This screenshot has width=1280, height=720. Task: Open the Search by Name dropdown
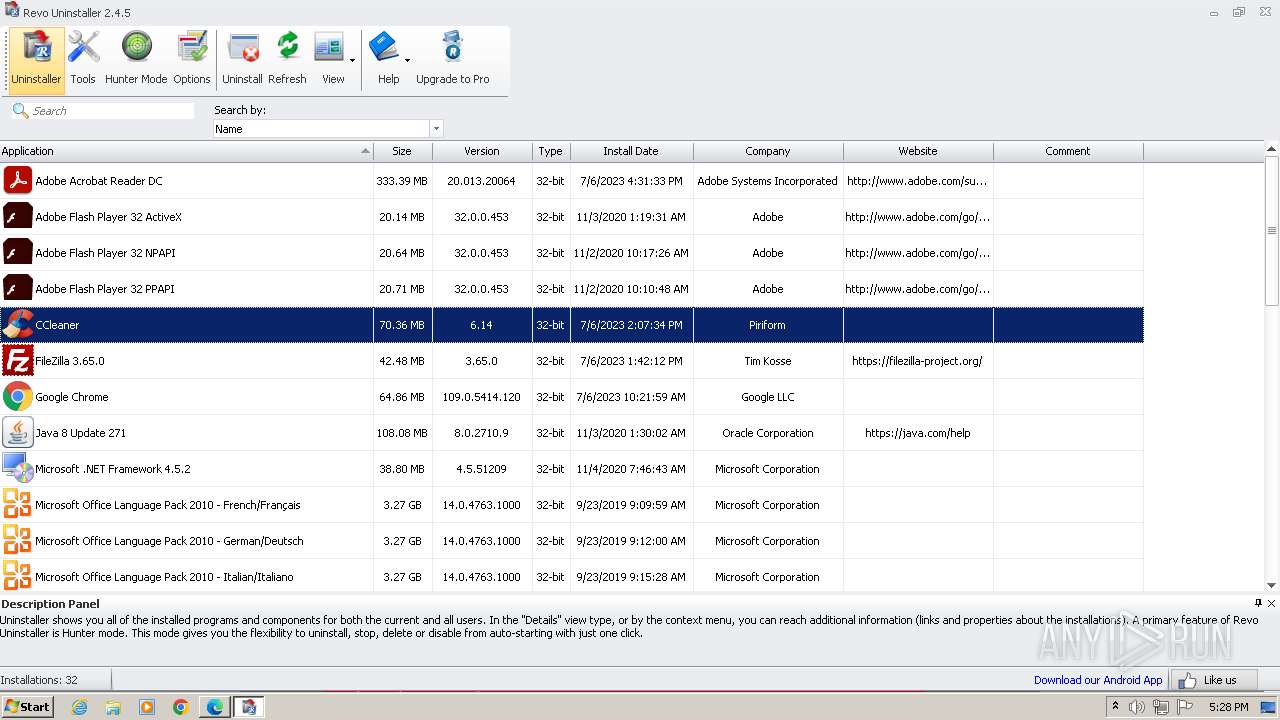point(436,129)
